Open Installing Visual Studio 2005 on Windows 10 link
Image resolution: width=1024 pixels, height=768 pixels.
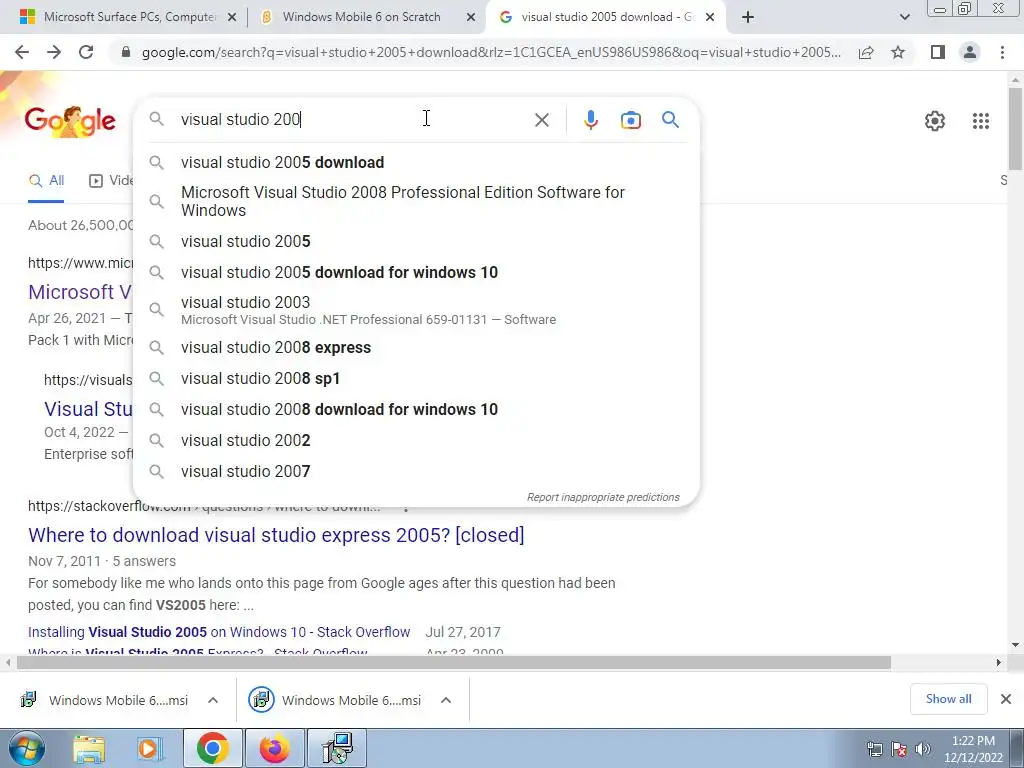(219, 632)
